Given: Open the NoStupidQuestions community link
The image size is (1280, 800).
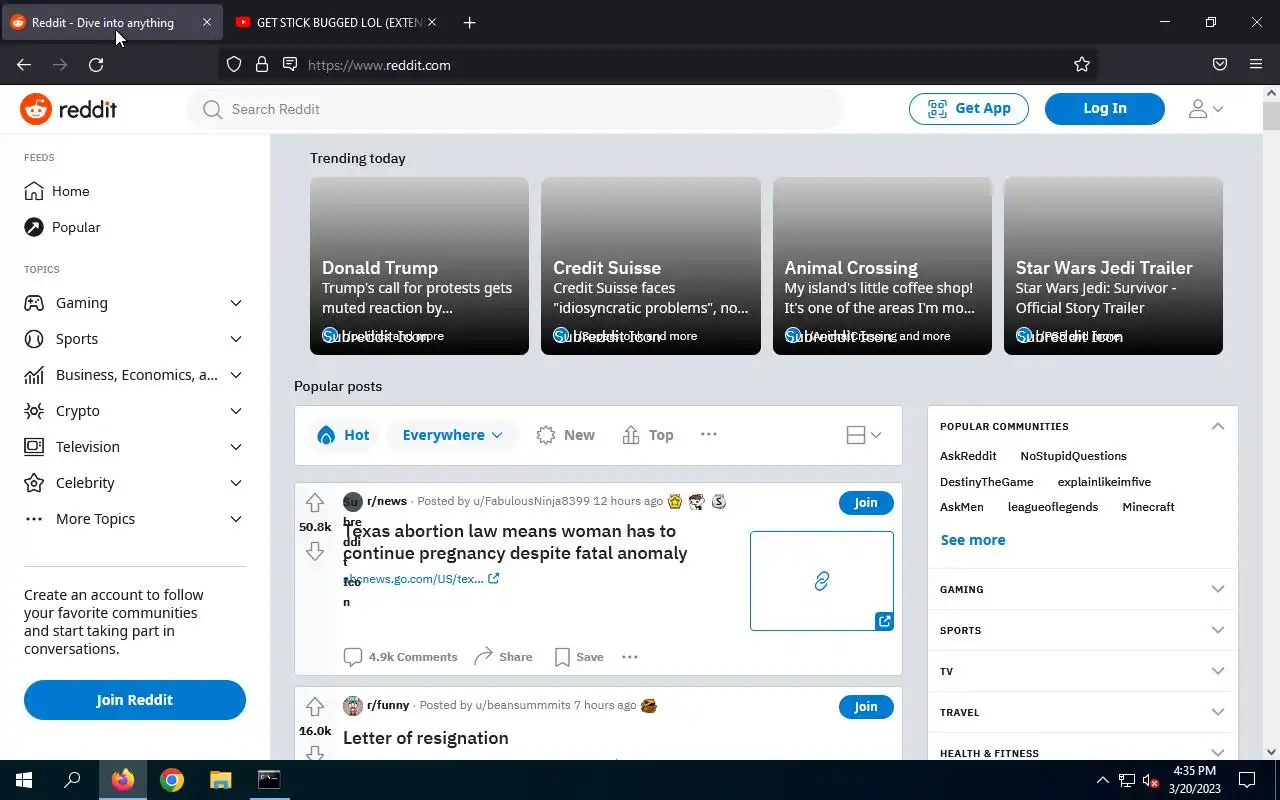Looking at the screenshot, I should (x=1073, y=456).
